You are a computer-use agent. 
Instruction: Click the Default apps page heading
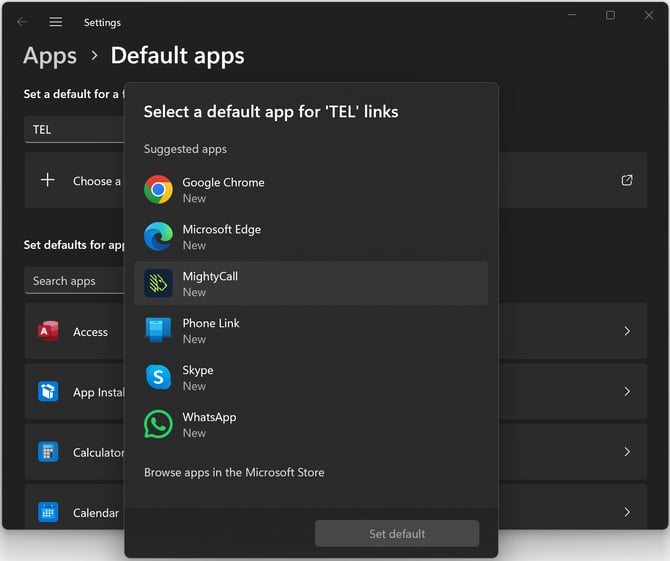click(178, 56)
